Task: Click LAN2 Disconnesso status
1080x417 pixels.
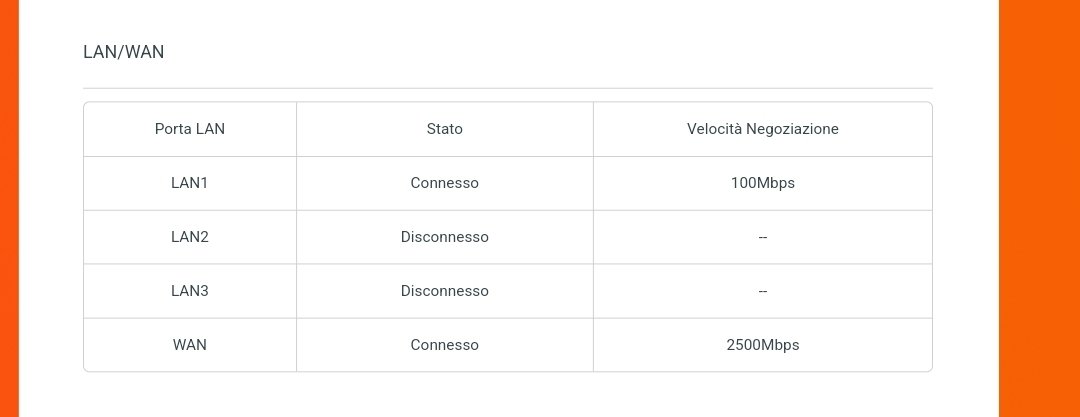Action: [444, 237]
